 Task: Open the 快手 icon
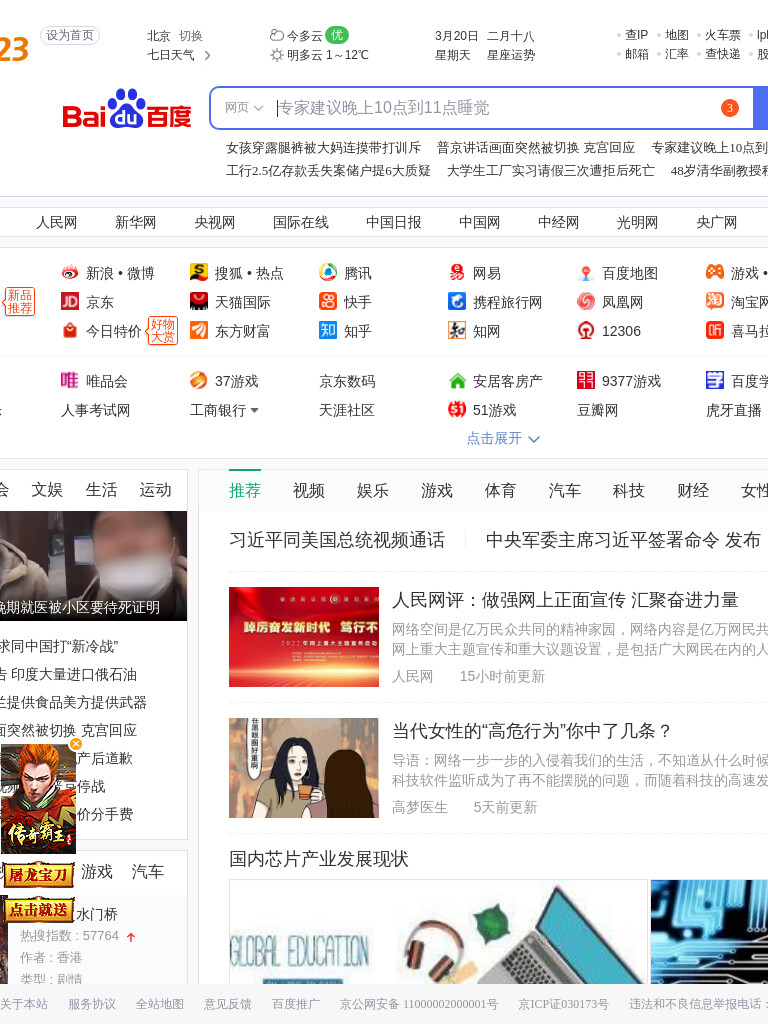point(328,301)
